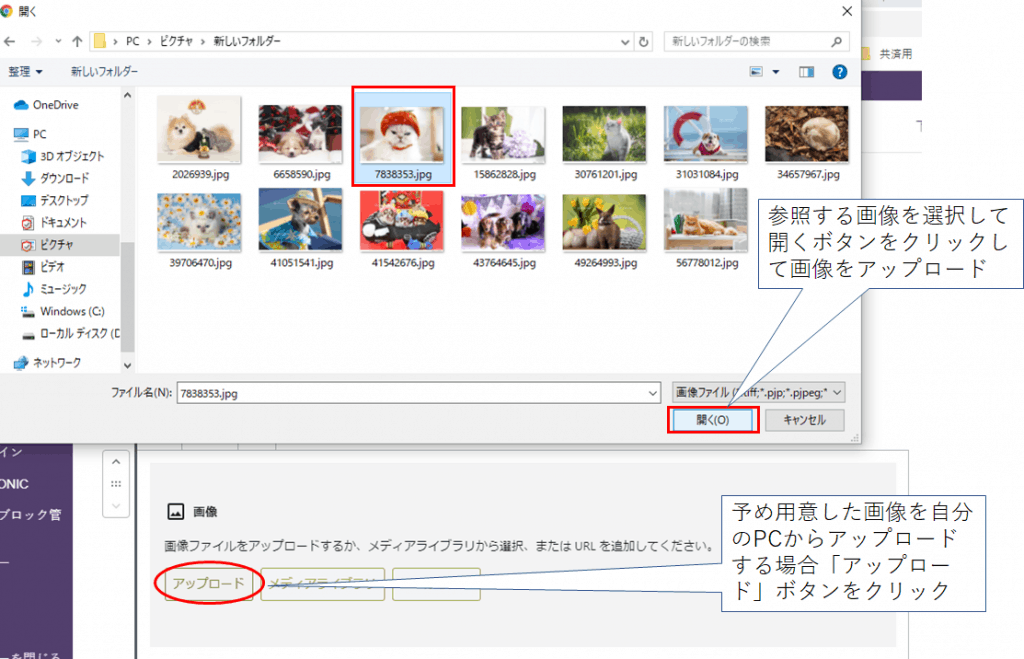Click the 新しいフォルダー toolbar button
Screen dimensions: 1024x659
(x=104, y=72)
